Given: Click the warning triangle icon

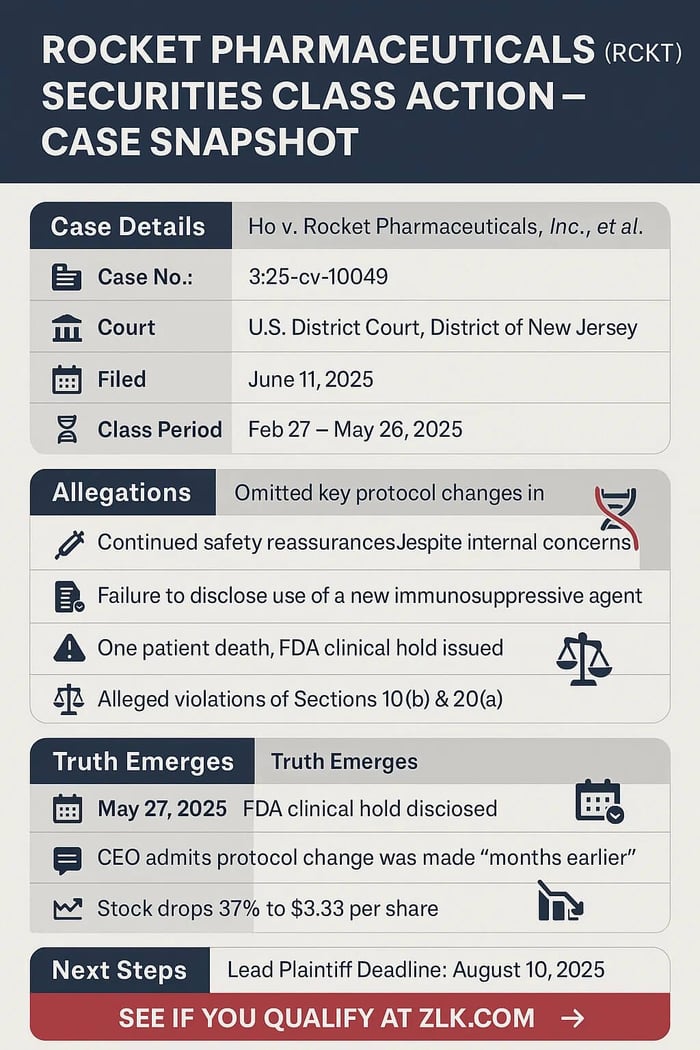Looking at the screenshot, I should (67, 648).
